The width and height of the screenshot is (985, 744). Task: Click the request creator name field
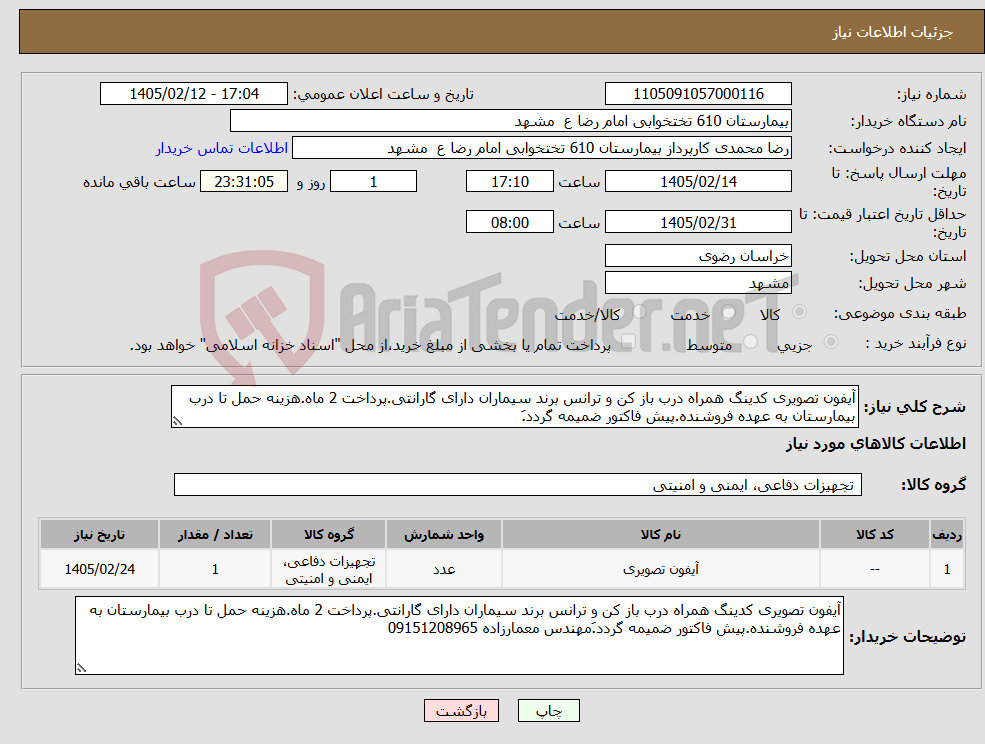pyautogui.click(x=541, y=148)
